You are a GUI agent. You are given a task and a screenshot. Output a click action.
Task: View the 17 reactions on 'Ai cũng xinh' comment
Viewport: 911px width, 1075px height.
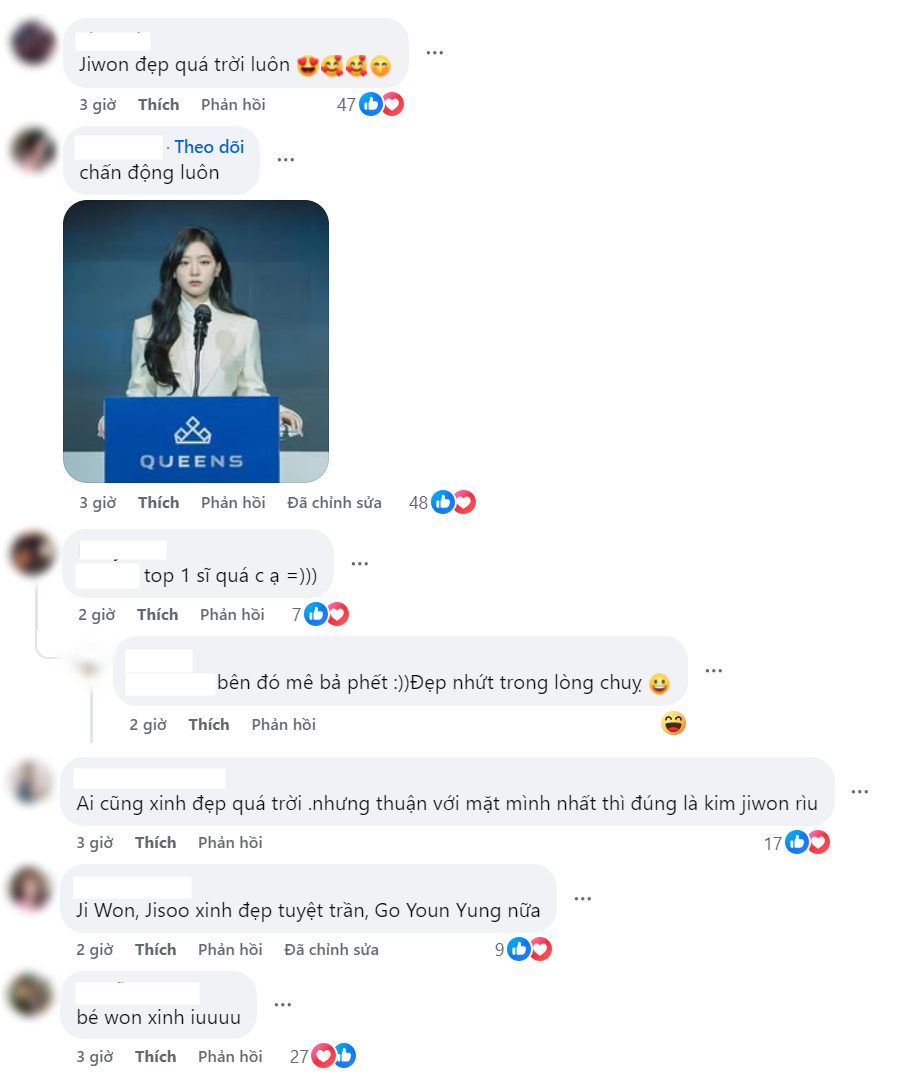point(797,843)
